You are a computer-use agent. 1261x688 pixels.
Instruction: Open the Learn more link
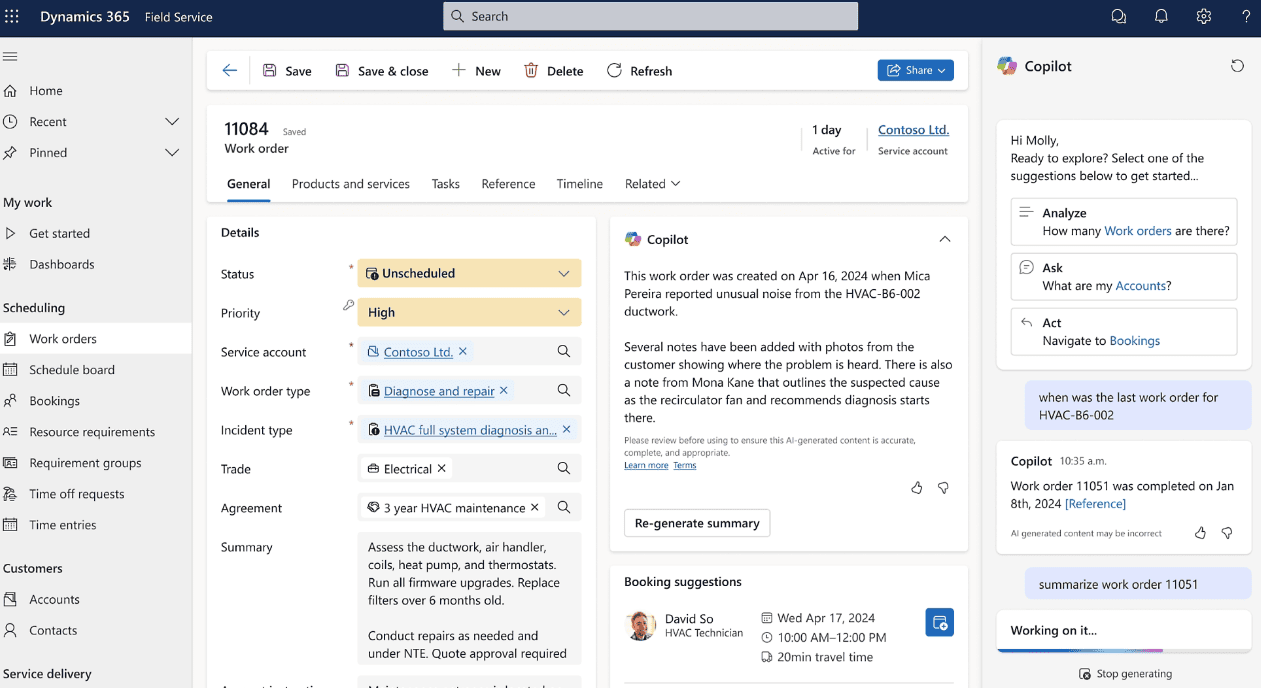(646, 465)
